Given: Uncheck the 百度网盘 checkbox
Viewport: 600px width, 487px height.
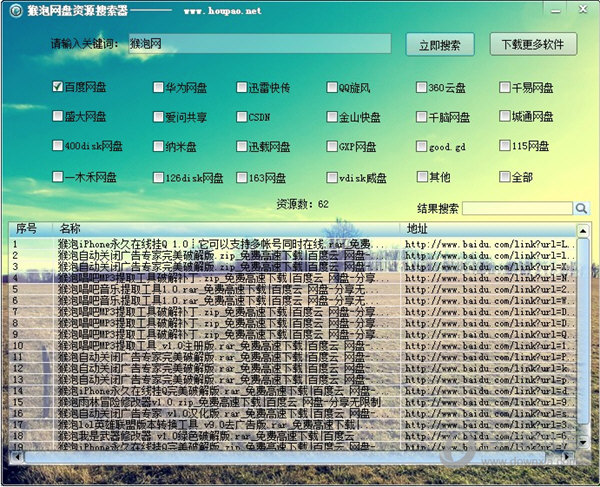Looking at the screenshot, I should [57, 86].
